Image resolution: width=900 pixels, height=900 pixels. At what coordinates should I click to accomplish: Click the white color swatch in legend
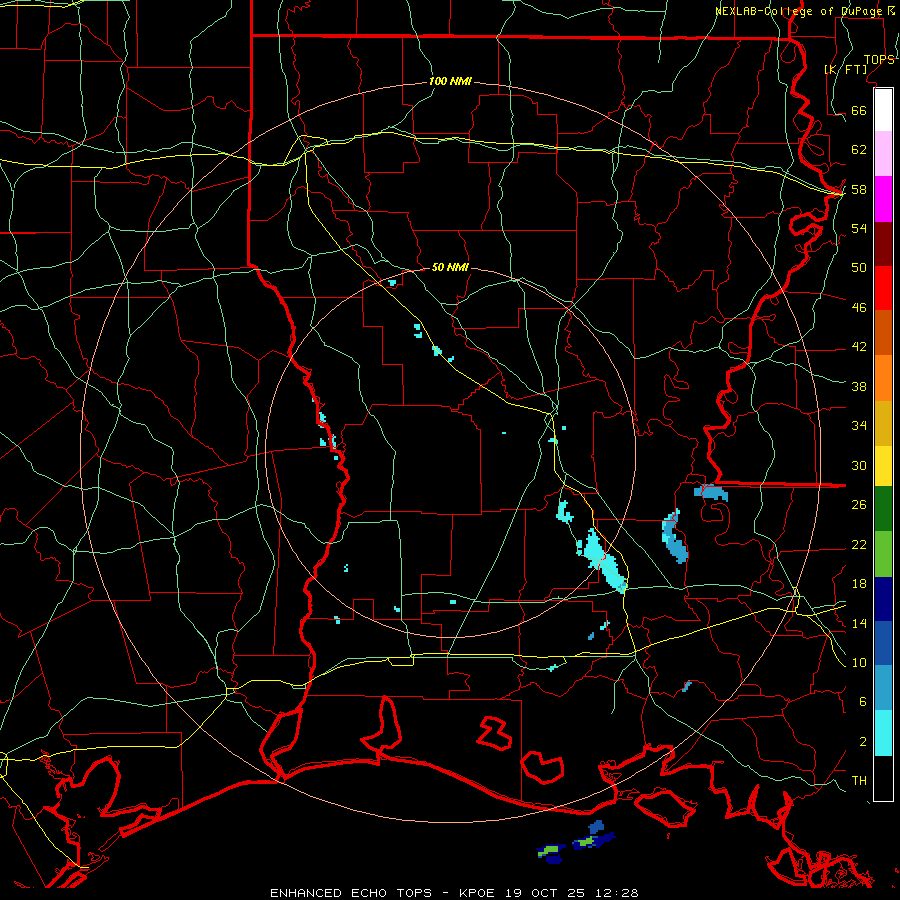point(883,110)
